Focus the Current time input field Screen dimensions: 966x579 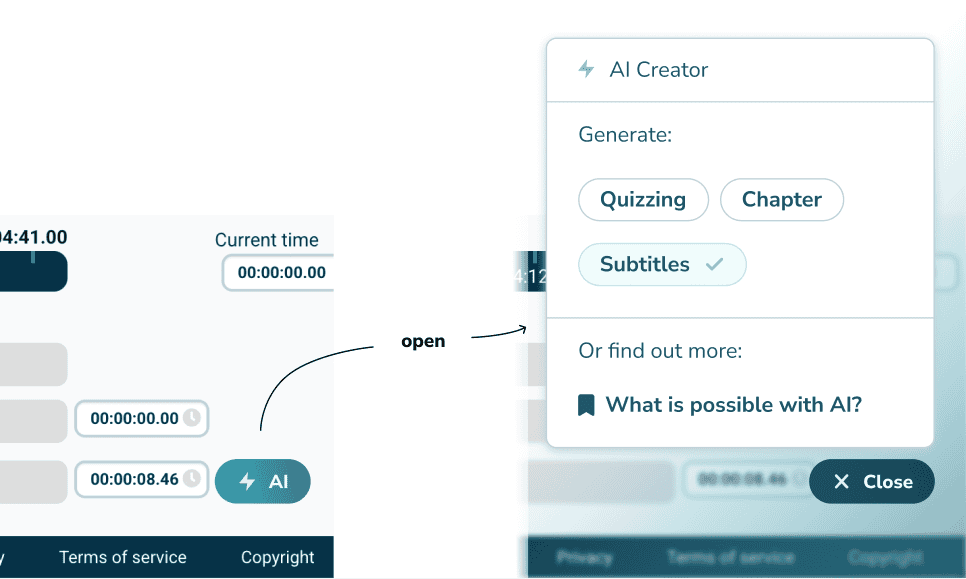(x=279, y=272)
